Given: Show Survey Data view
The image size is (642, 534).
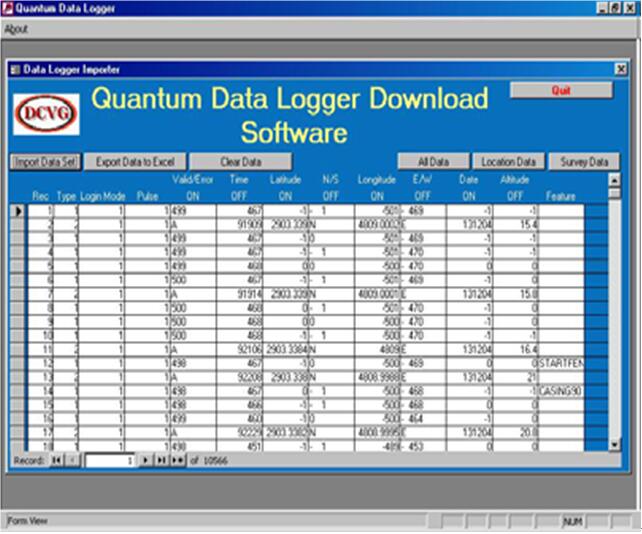Looking at the screenshot, I should pyautogui.click(x=584, y=162).
